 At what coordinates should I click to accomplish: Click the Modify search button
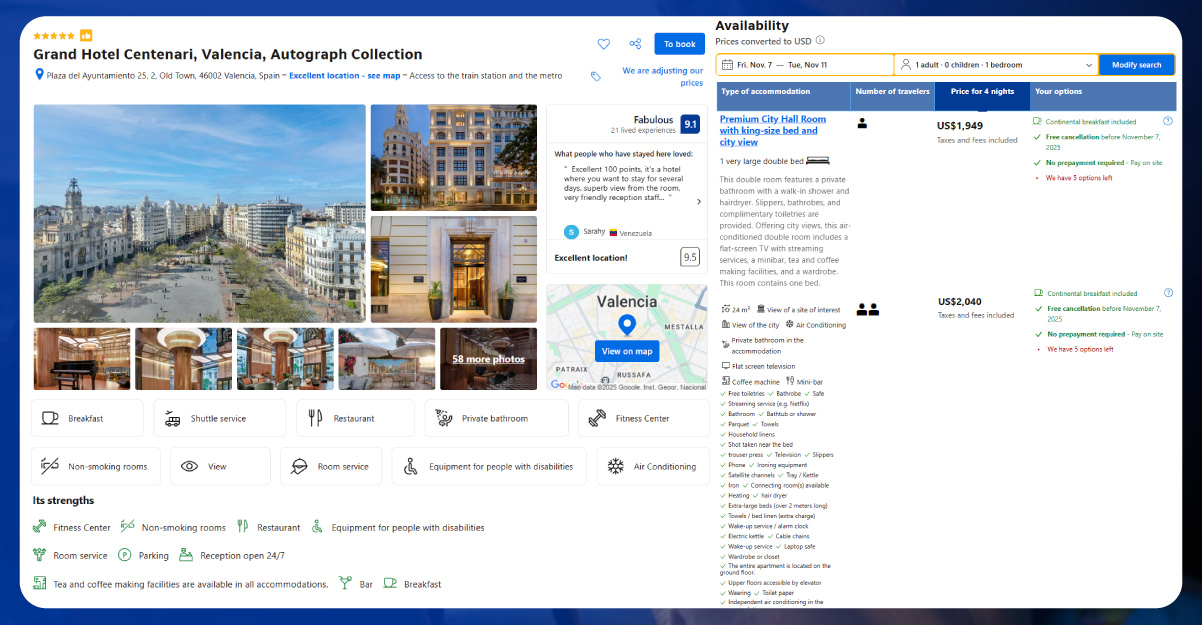click(1137, 65)
